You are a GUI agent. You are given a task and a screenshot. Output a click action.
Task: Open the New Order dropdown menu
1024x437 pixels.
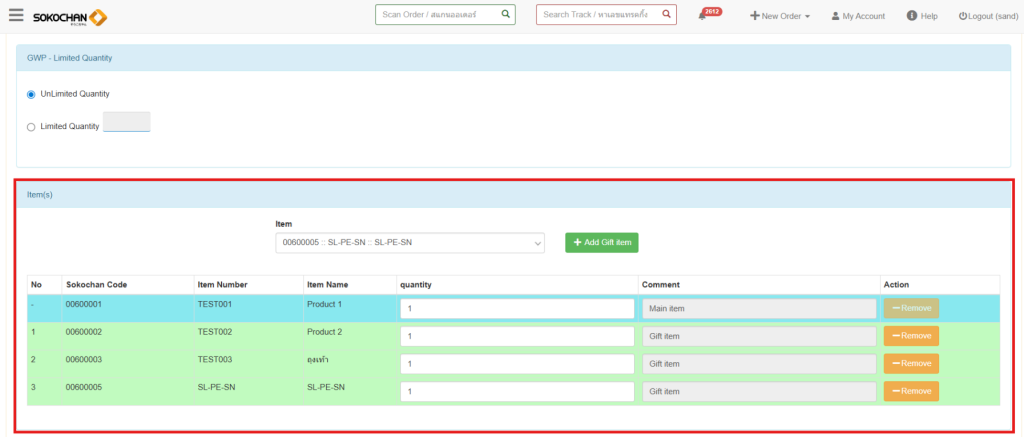(x=780, y=16)
